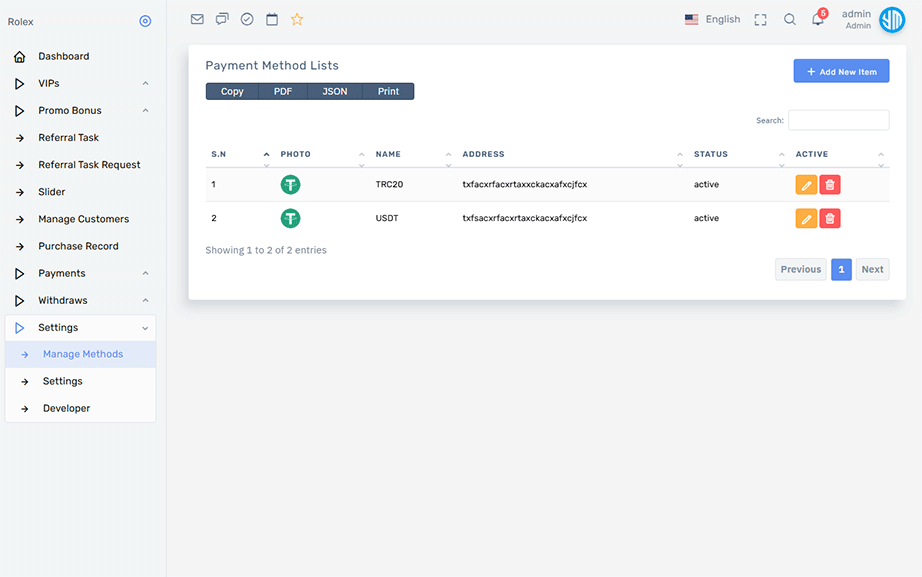
Task: Expand the Withdraws sidebar menu
Action: [x=80, y=300]
